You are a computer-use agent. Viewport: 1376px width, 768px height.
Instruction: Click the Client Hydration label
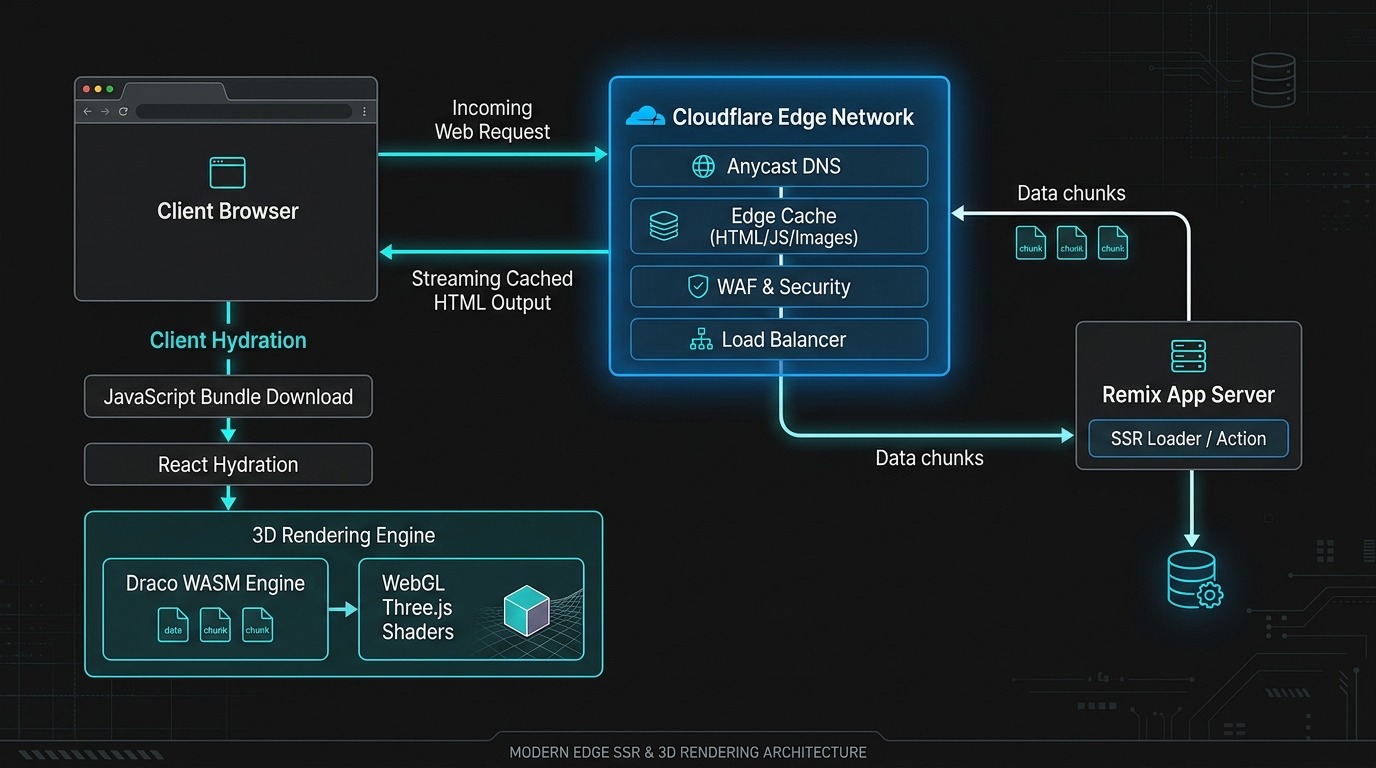click(228, 341)
